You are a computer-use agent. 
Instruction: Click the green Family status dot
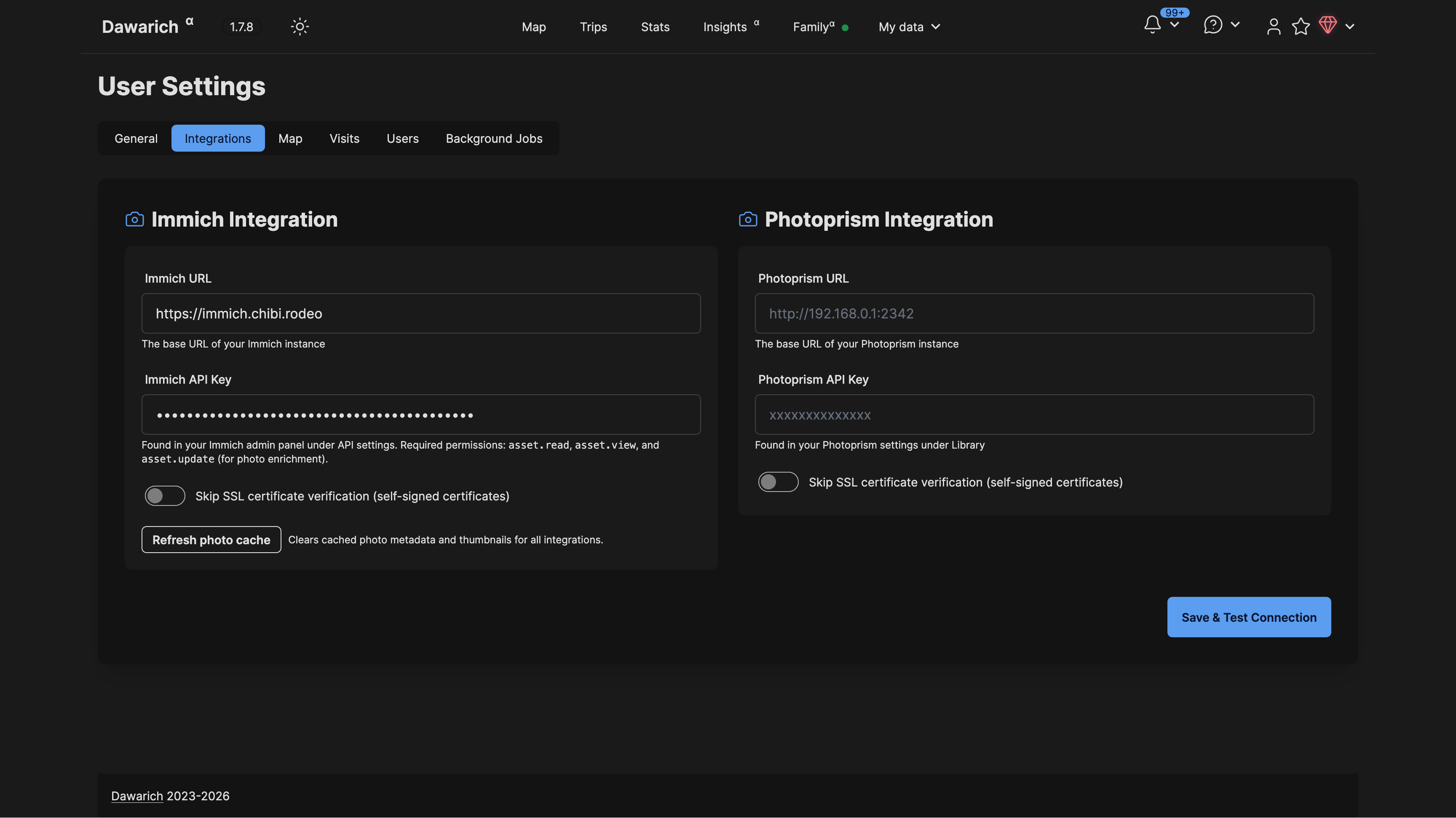tap(845, 27)
